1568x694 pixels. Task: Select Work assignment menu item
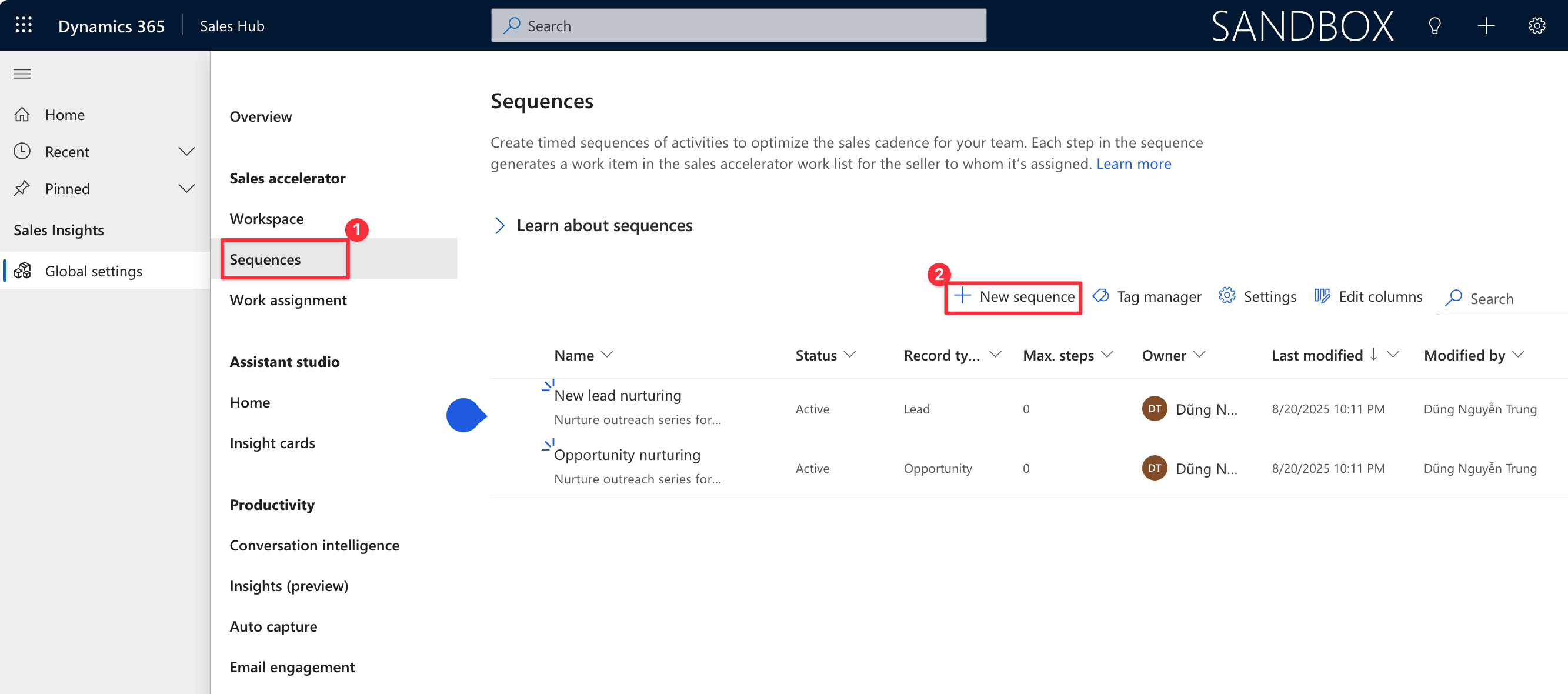coord(288,300)
